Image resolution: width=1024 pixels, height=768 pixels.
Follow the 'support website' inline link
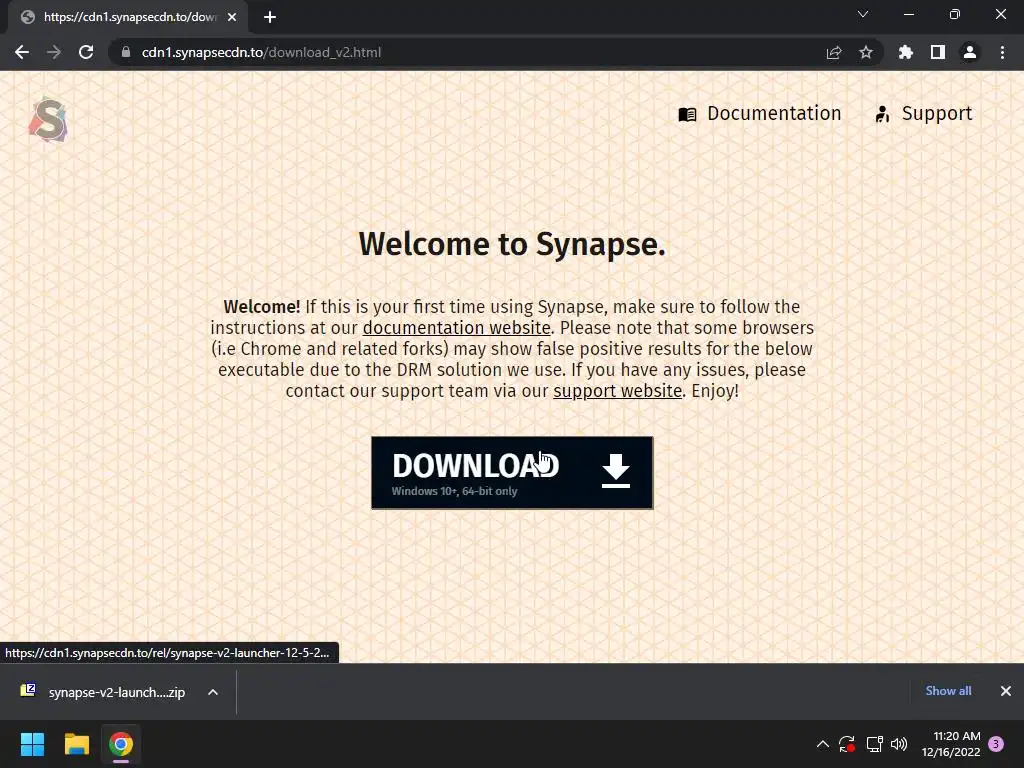tap(617, 391)
